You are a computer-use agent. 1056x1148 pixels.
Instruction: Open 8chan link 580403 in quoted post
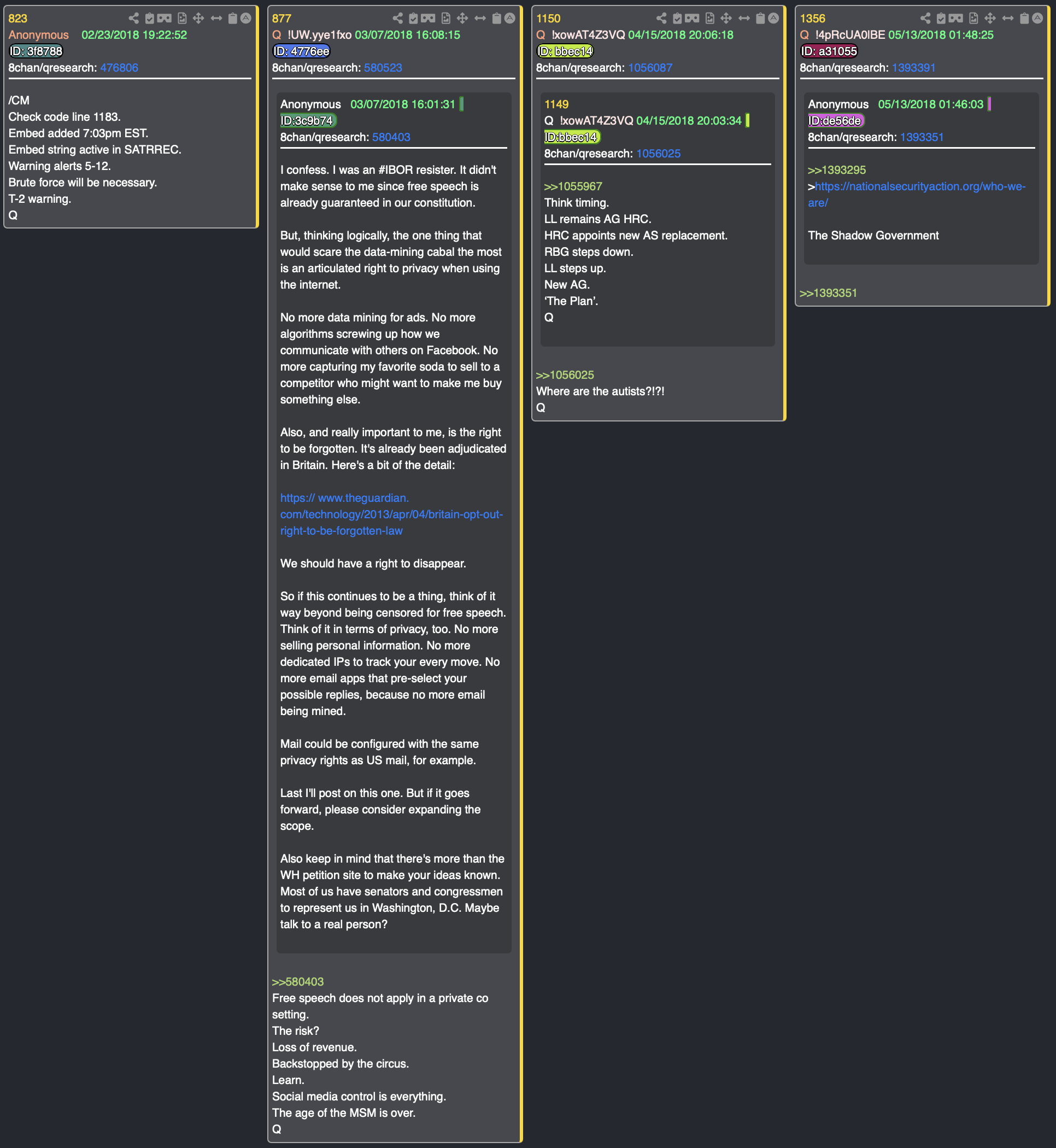[x=391, y=137]
